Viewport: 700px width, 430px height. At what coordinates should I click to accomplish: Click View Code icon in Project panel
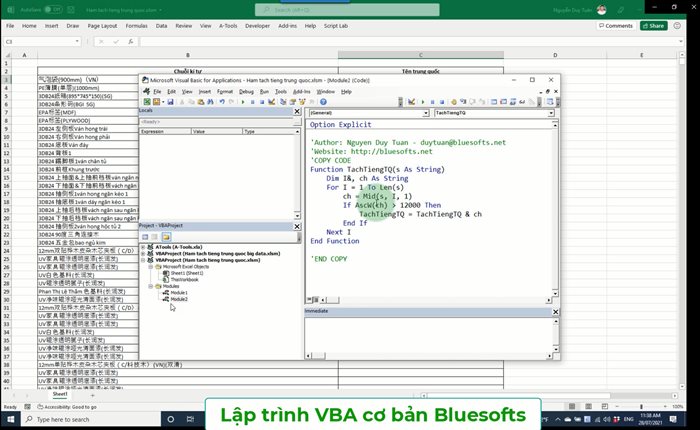[144, 236]
